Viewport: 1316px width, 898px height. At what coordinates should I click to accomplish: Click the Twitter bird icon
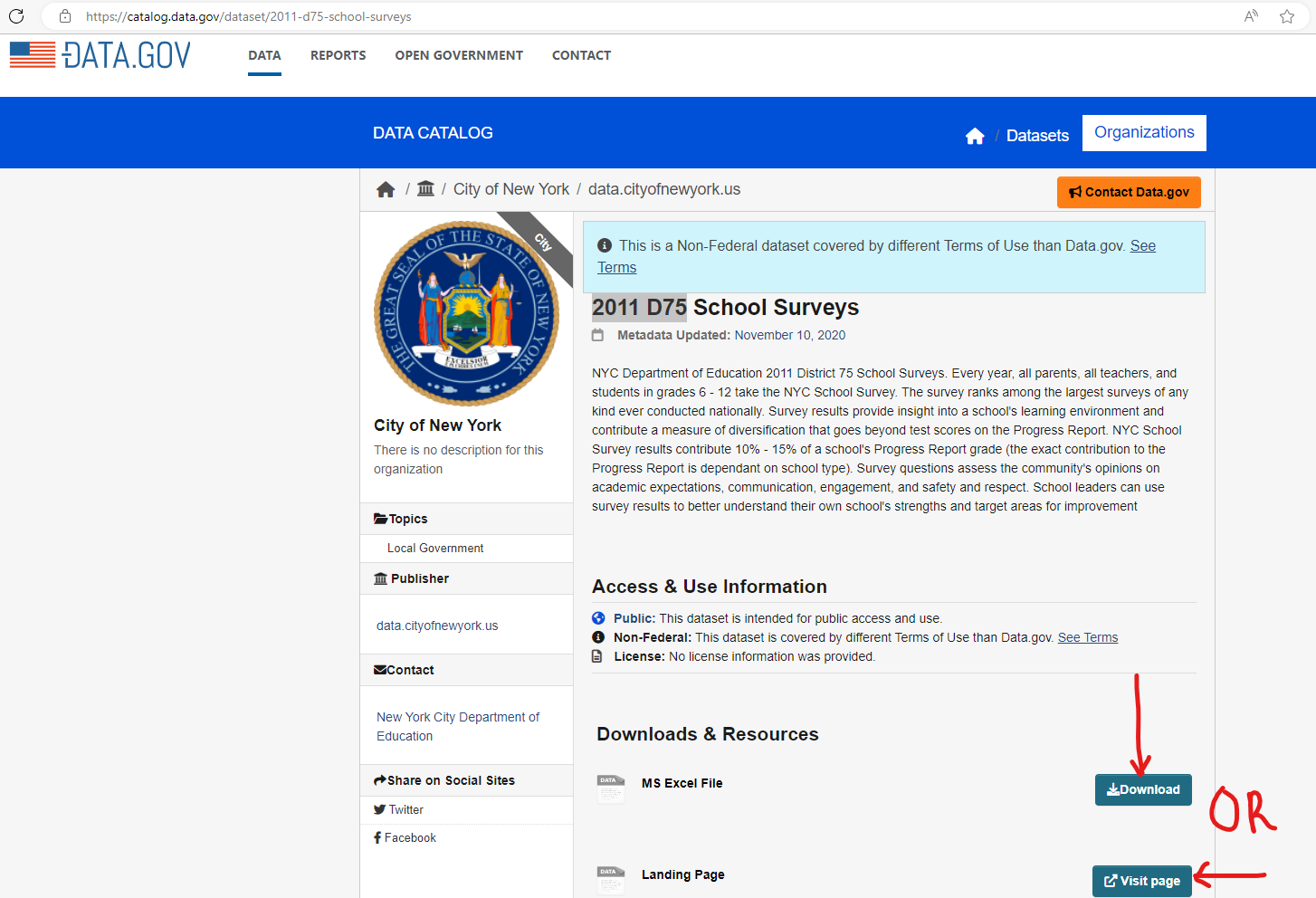[x=379, y=810]
